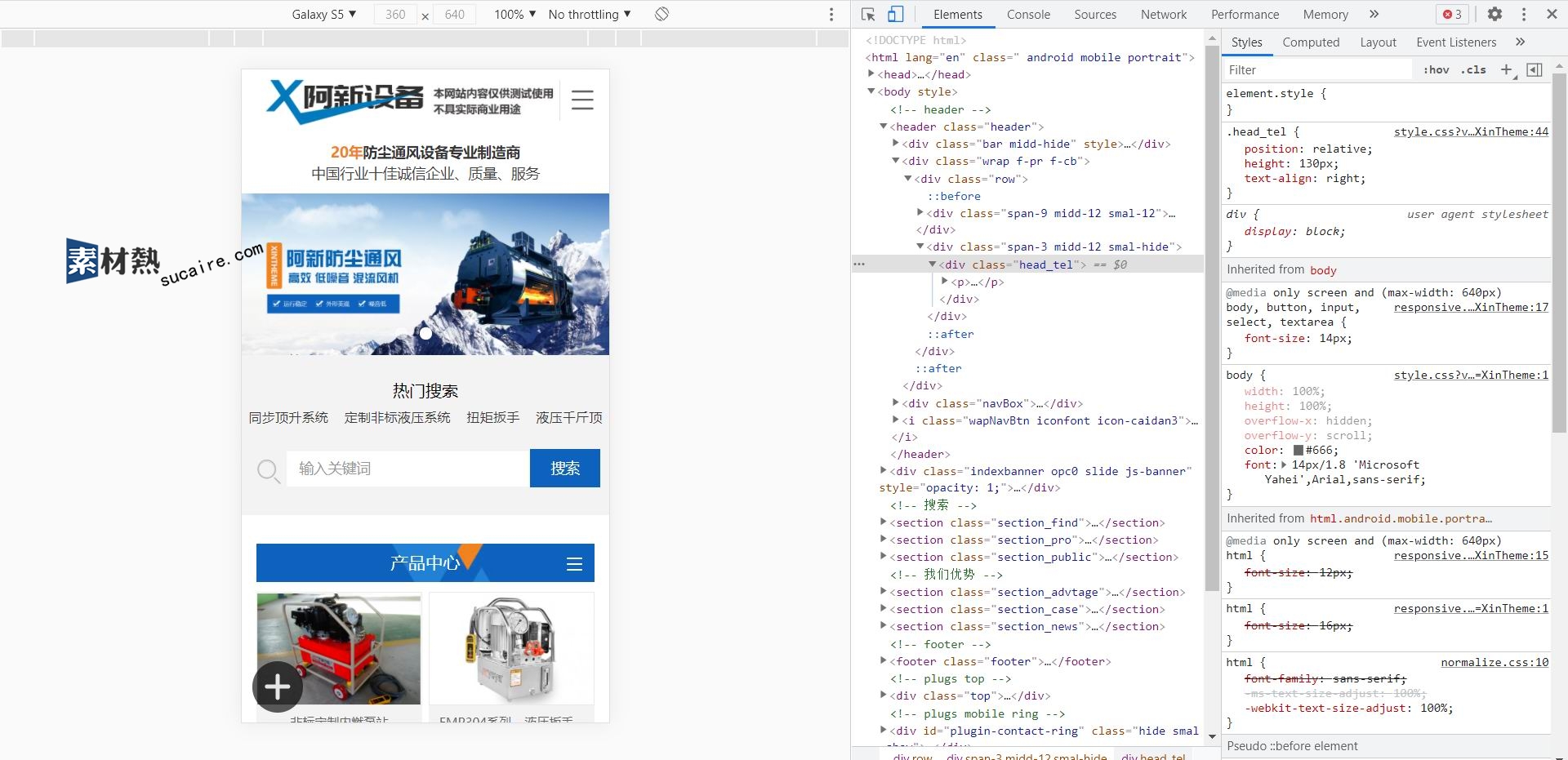Collapse the body element node
Screen dimensions: 1568x760
871,91
